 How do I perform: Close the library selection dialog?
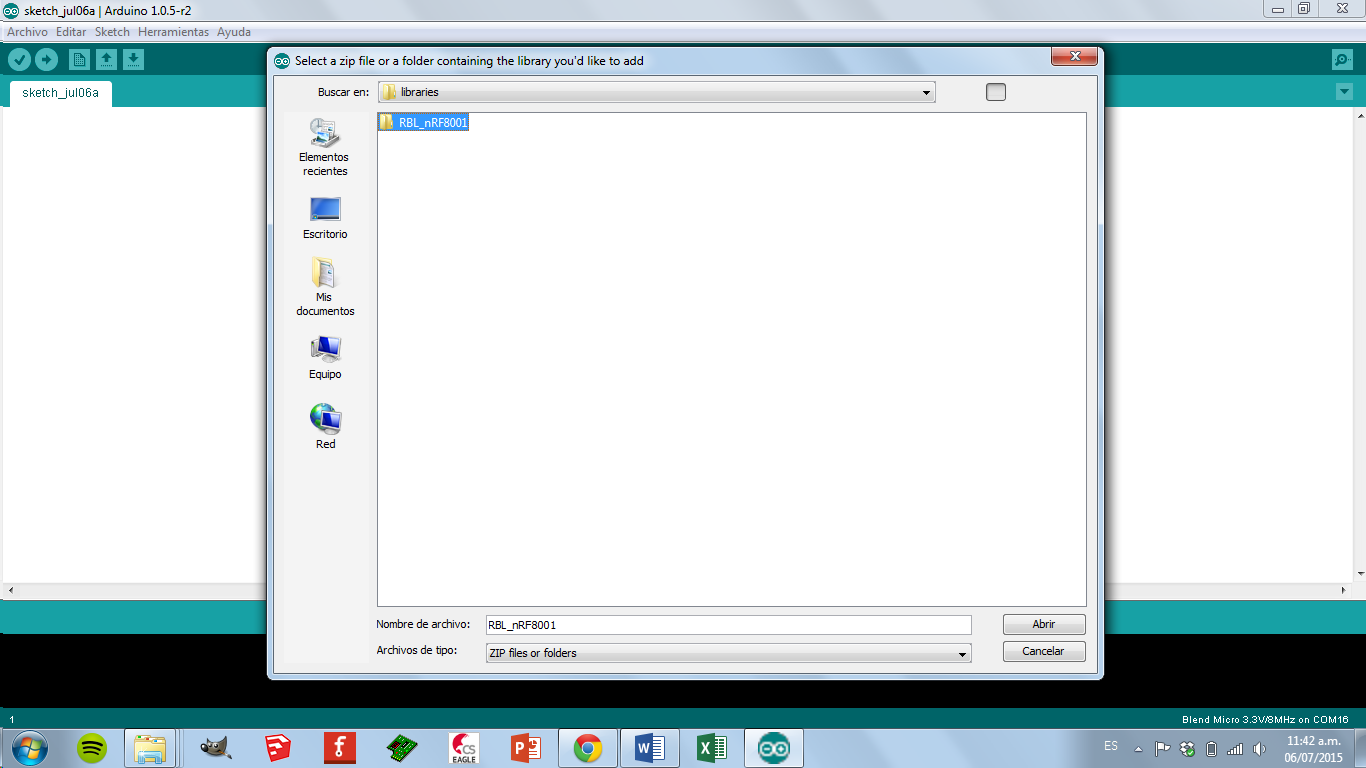[1075, 56]
